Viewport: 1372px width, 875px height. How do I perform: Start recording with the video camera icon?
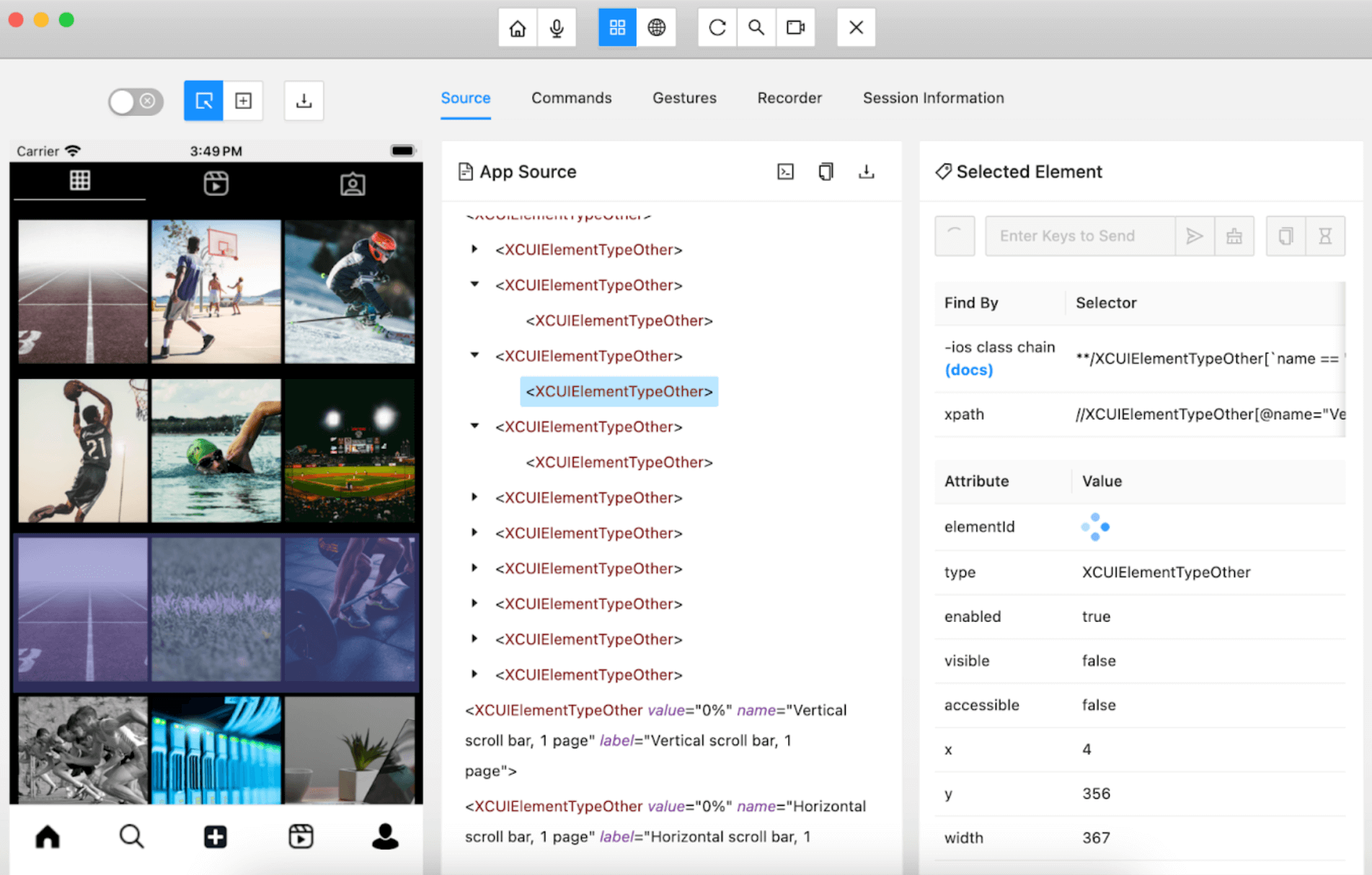(795, 28)
